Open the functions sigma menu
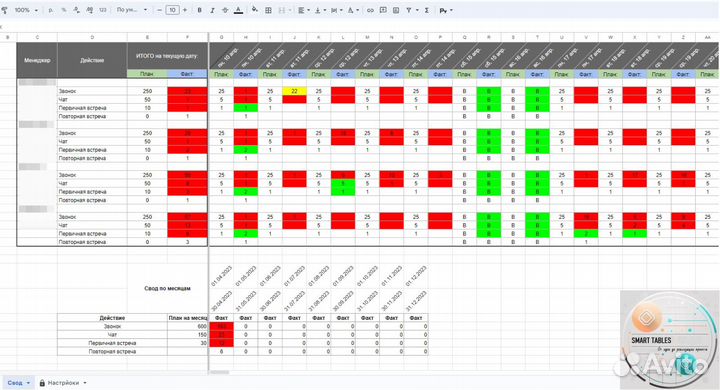 click(427, 10)
